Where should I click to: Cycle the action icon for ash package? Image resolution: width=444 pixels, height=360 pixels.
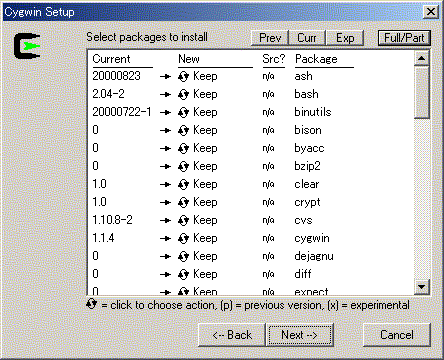coord(183,76)
